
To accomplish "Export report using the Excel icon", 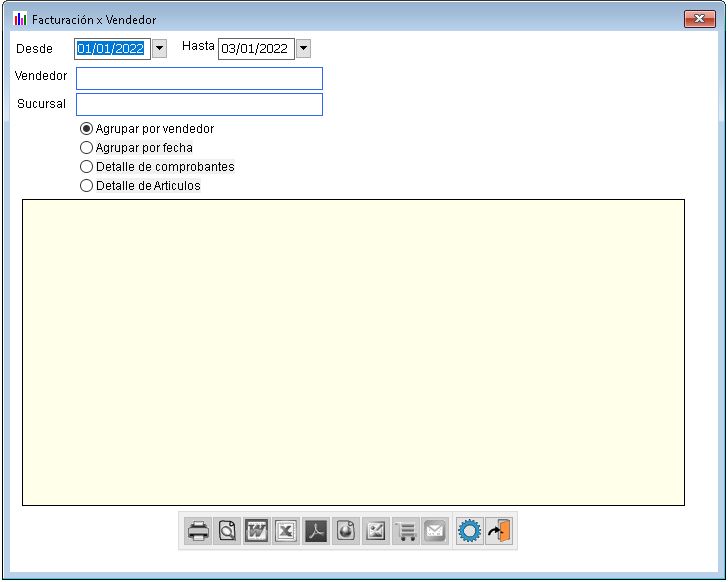I will click(x=286, y=531).
